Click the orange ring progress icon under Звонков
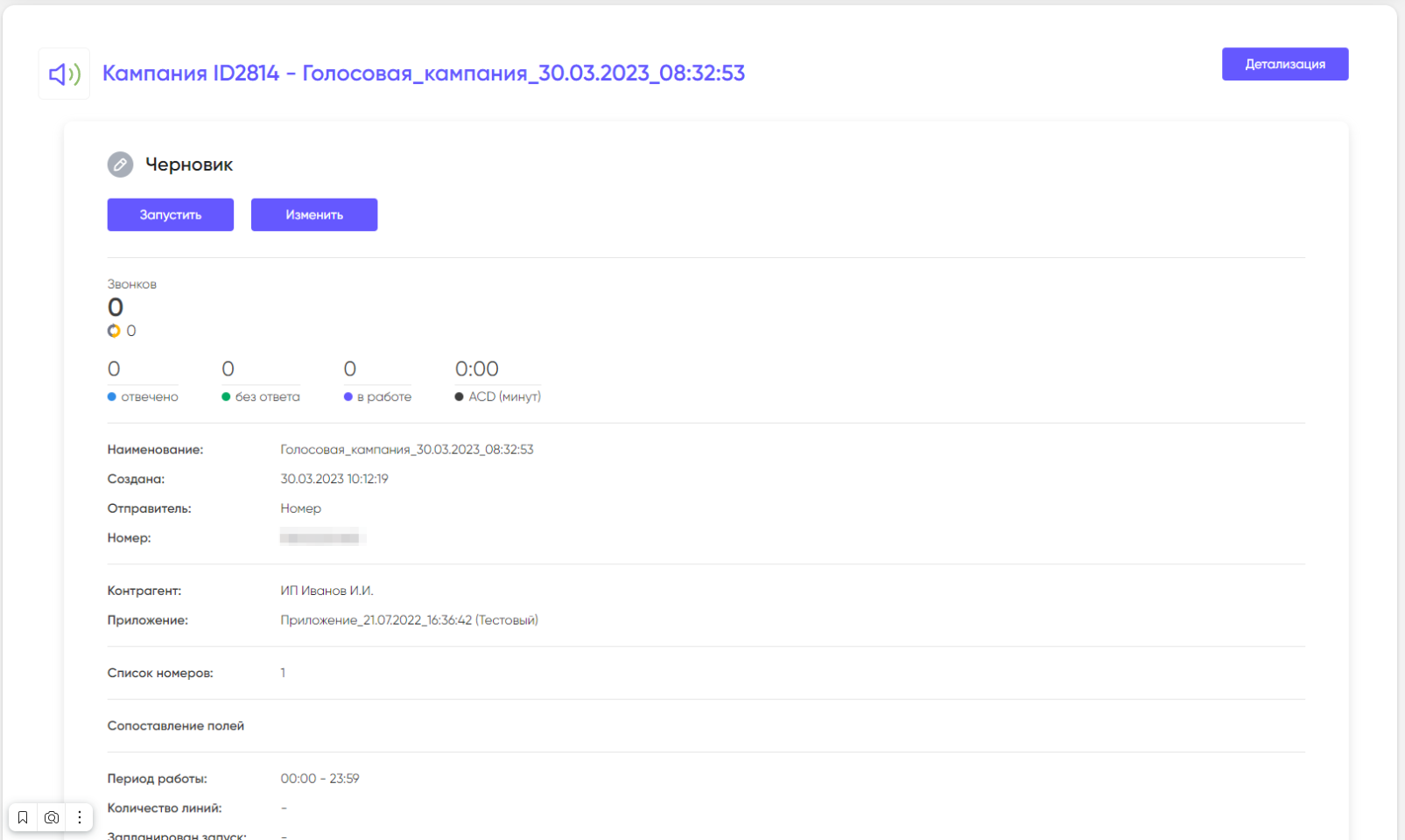This screenshot has height=840, width=1405. pyautogui.click(x=114, y=331)
